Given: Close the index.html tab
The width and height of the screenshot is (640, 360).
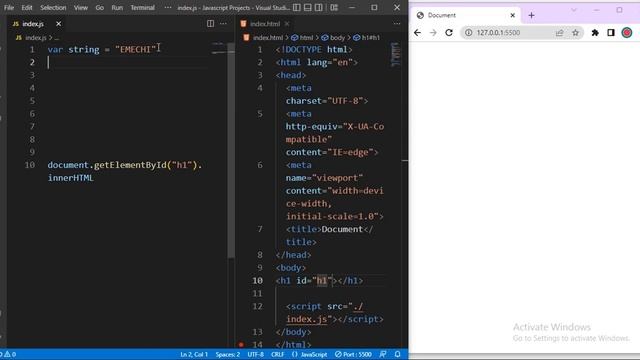Looking at the screenshot, I should (287, 24).
